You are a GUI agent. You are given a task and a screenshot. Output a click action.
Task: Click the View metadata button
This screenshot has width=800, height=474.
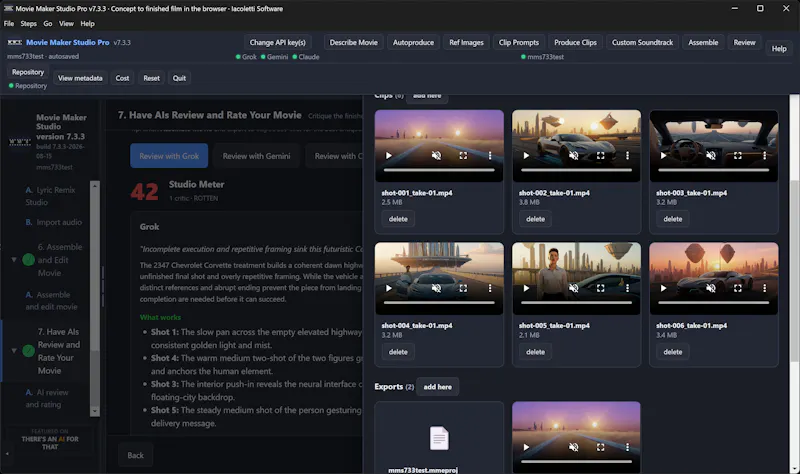coord(80,78)
